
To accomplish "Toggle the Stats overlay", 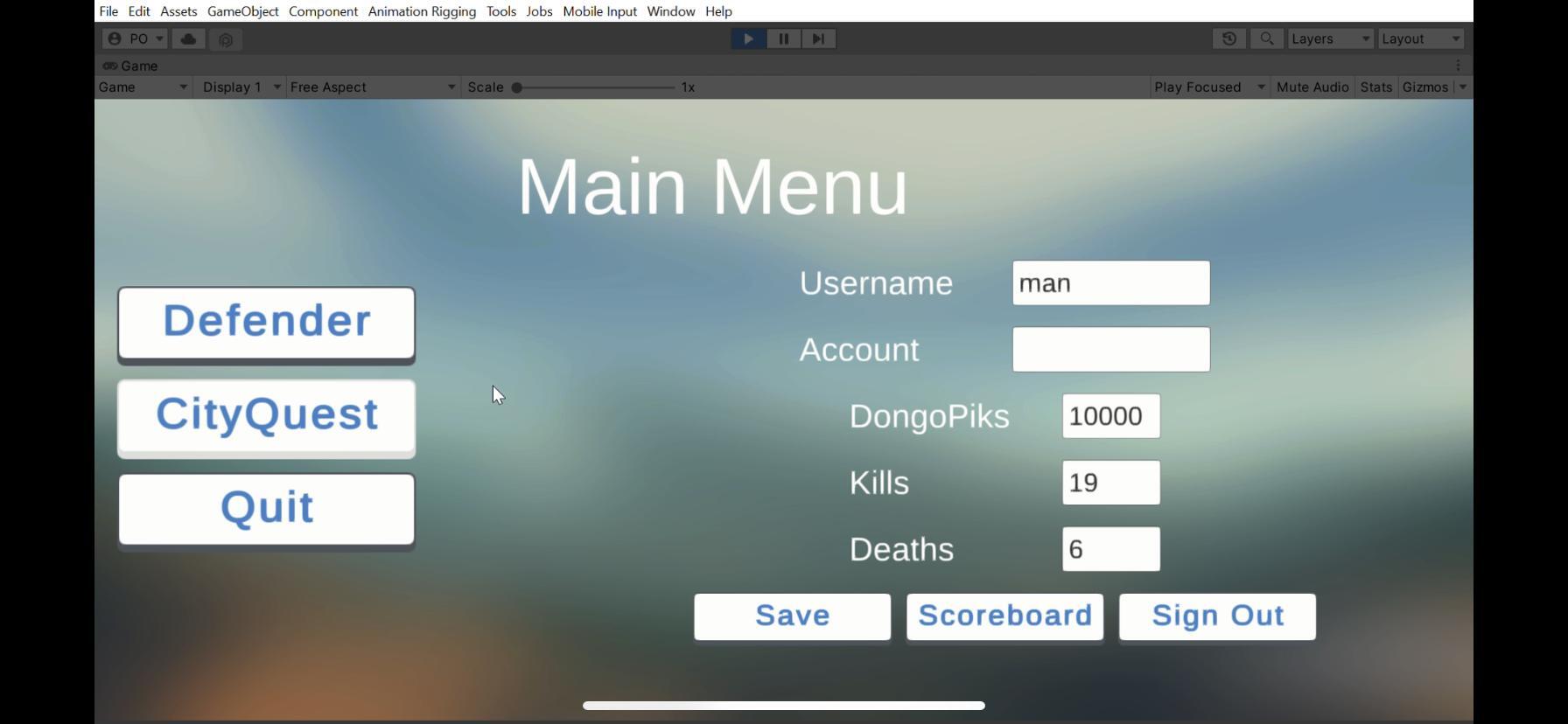I will coord(1375,87).
